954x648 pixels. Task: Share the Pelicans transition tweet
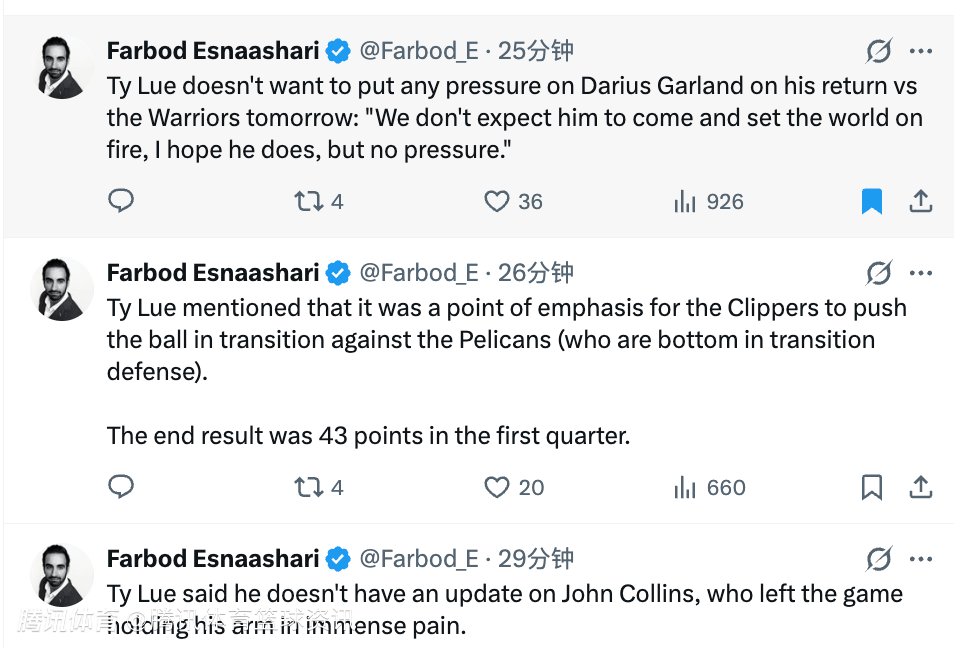(x=921, y=487)
